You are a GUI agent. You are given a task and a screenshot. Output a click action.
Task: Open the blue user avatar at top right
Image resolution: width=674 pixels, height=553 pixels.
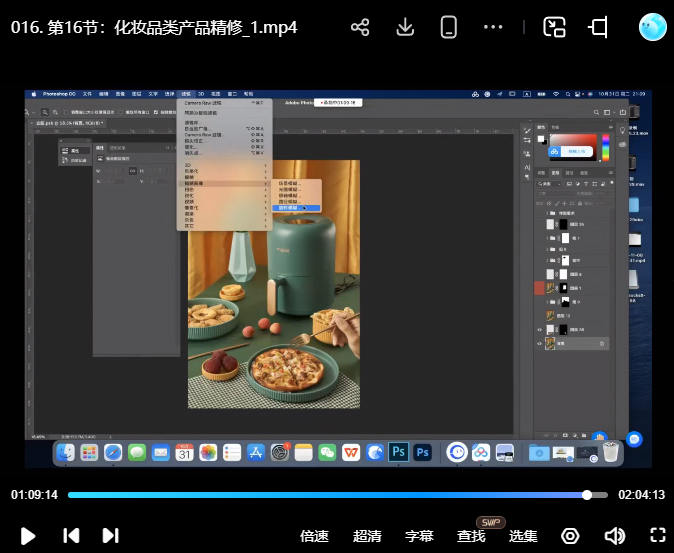tap(653, 27)
